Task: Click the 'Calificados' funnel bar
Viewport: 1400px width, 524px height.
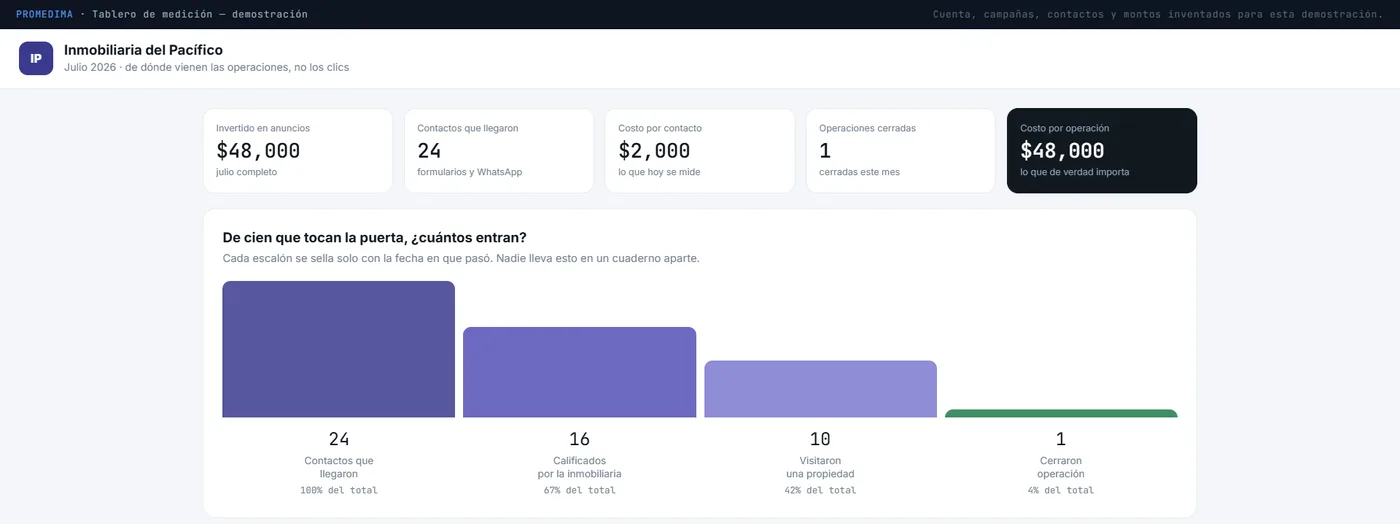Action: coord(579,372)
